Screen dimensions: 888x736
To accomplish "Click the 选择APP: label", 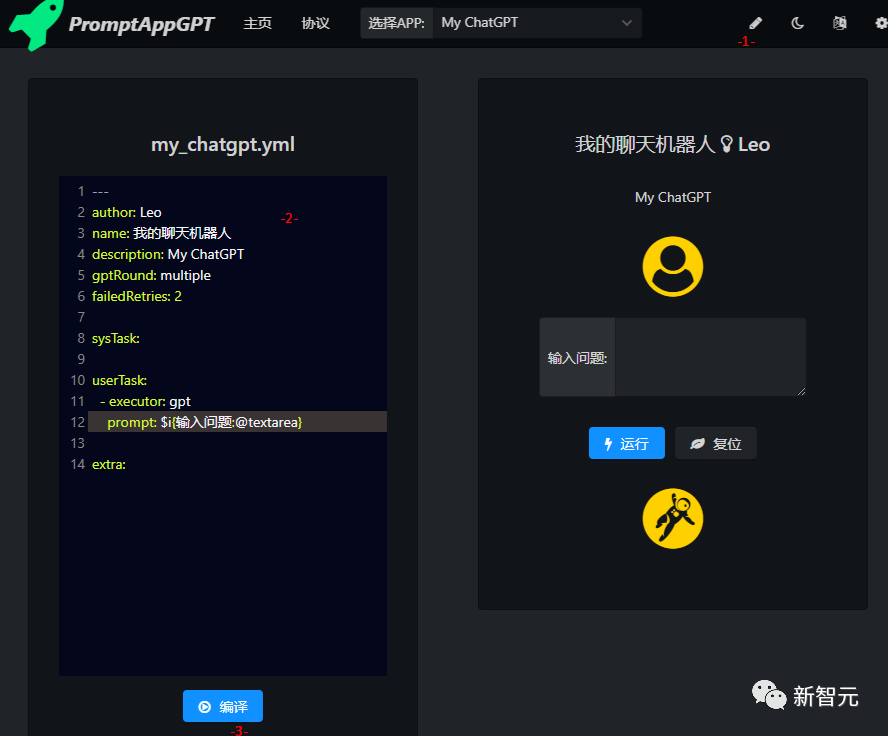I will [396, 23].
